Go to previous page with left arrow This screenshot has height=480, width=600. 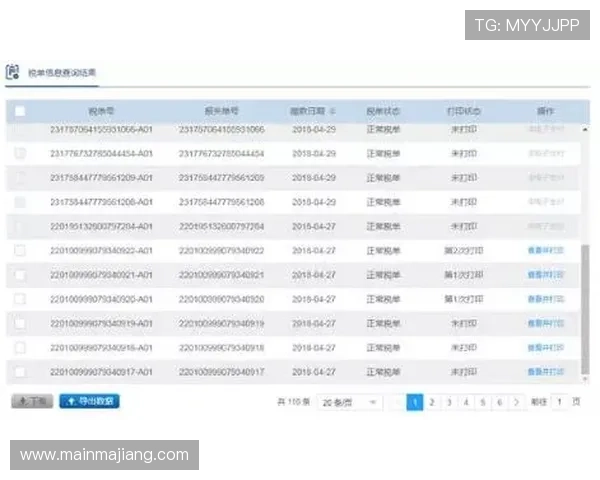(397, 402)
